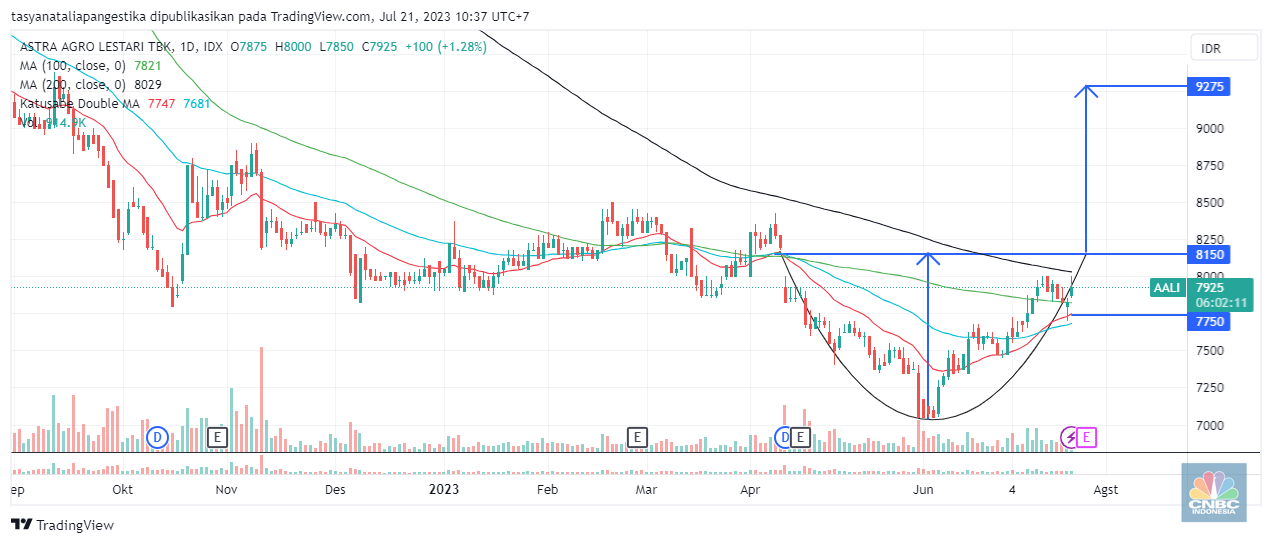Click the Agst label on time axis

tap(1105, 490)
